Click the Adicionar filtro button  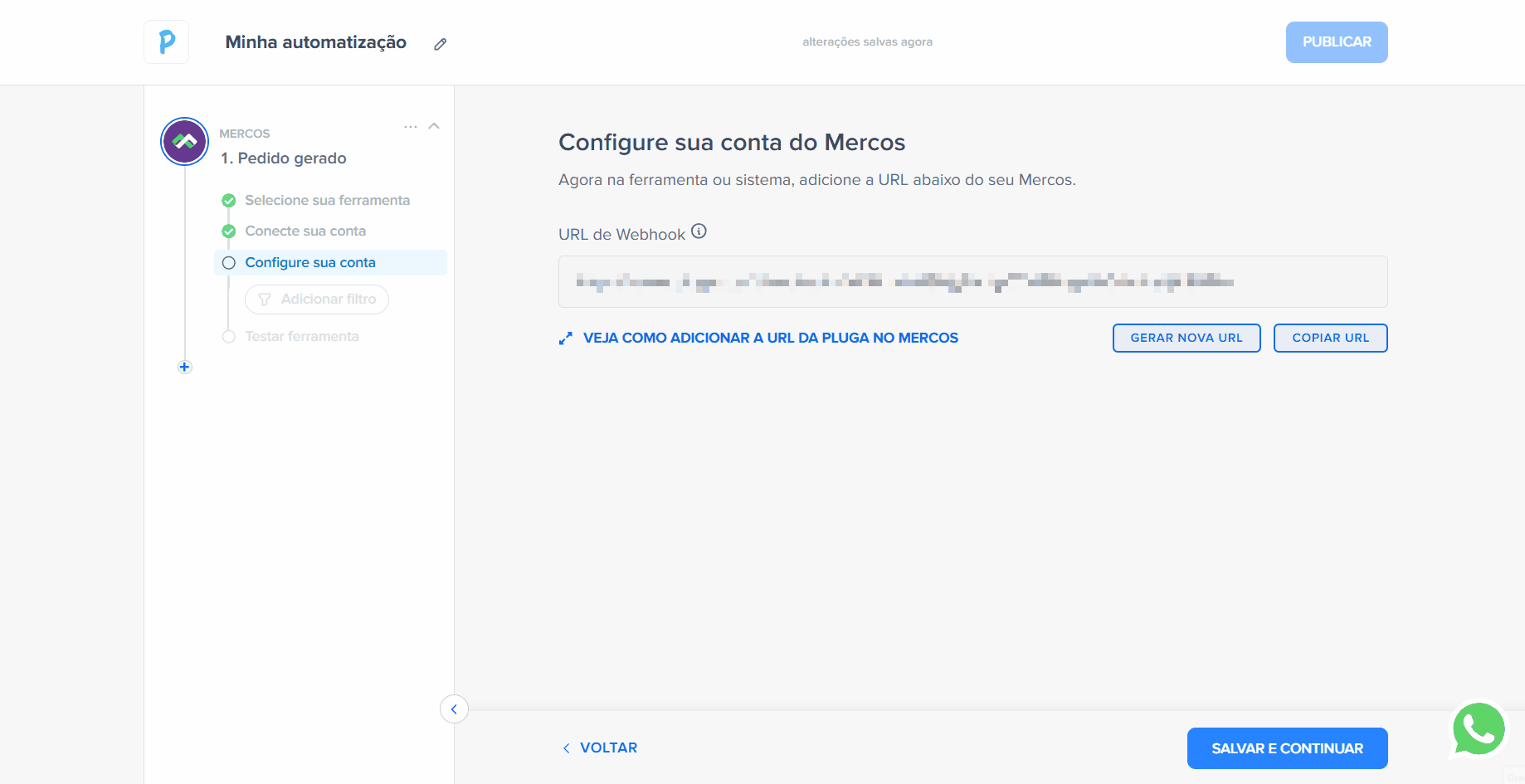click(317, 299)
